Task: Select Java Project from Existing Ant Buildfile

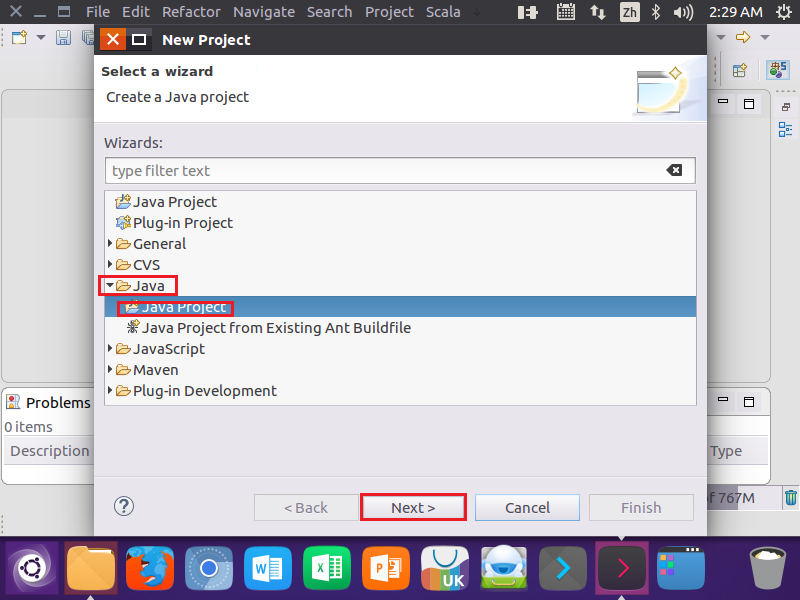Action: (x=268, y=328)
